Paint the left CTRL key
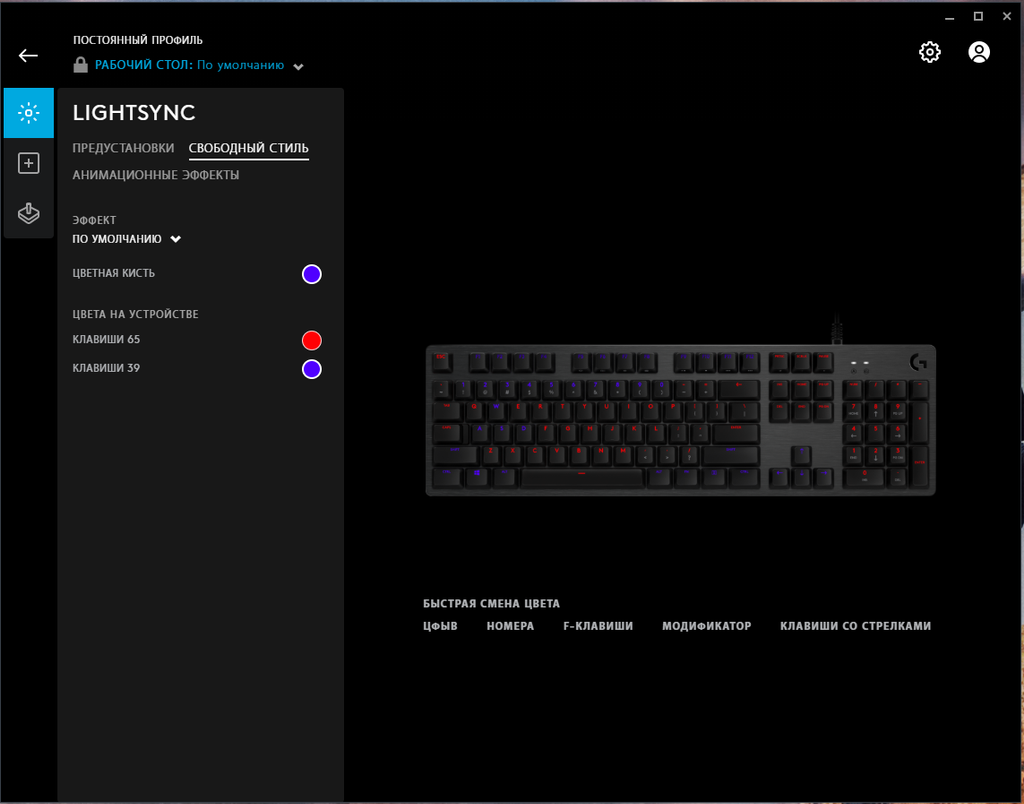This screenshot has width=1024, height=804. tap(448, 478)
